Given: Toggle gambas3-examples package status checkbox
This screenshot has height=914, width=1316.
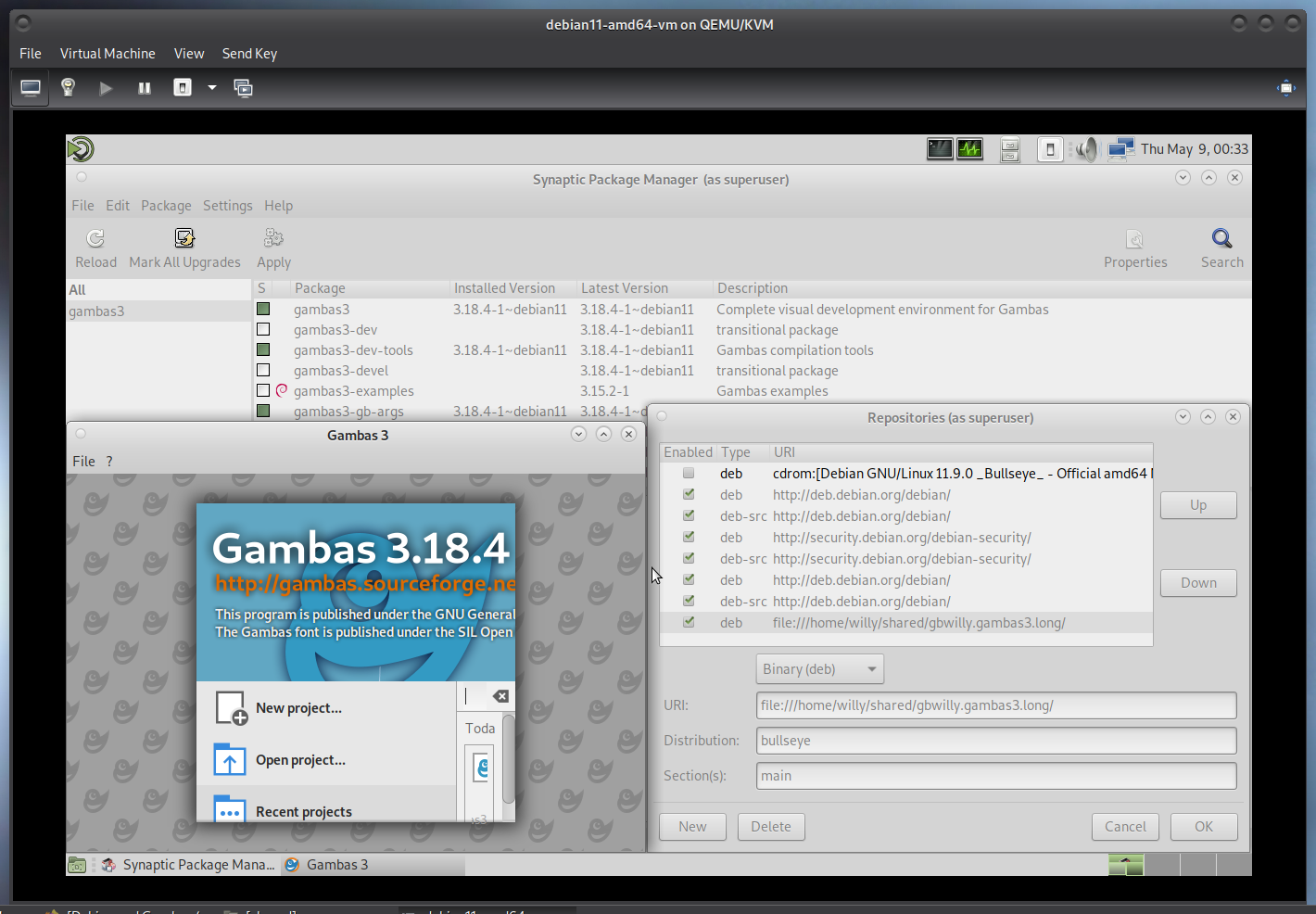Looking at the screenshot, I should click(x=263, y=391).
